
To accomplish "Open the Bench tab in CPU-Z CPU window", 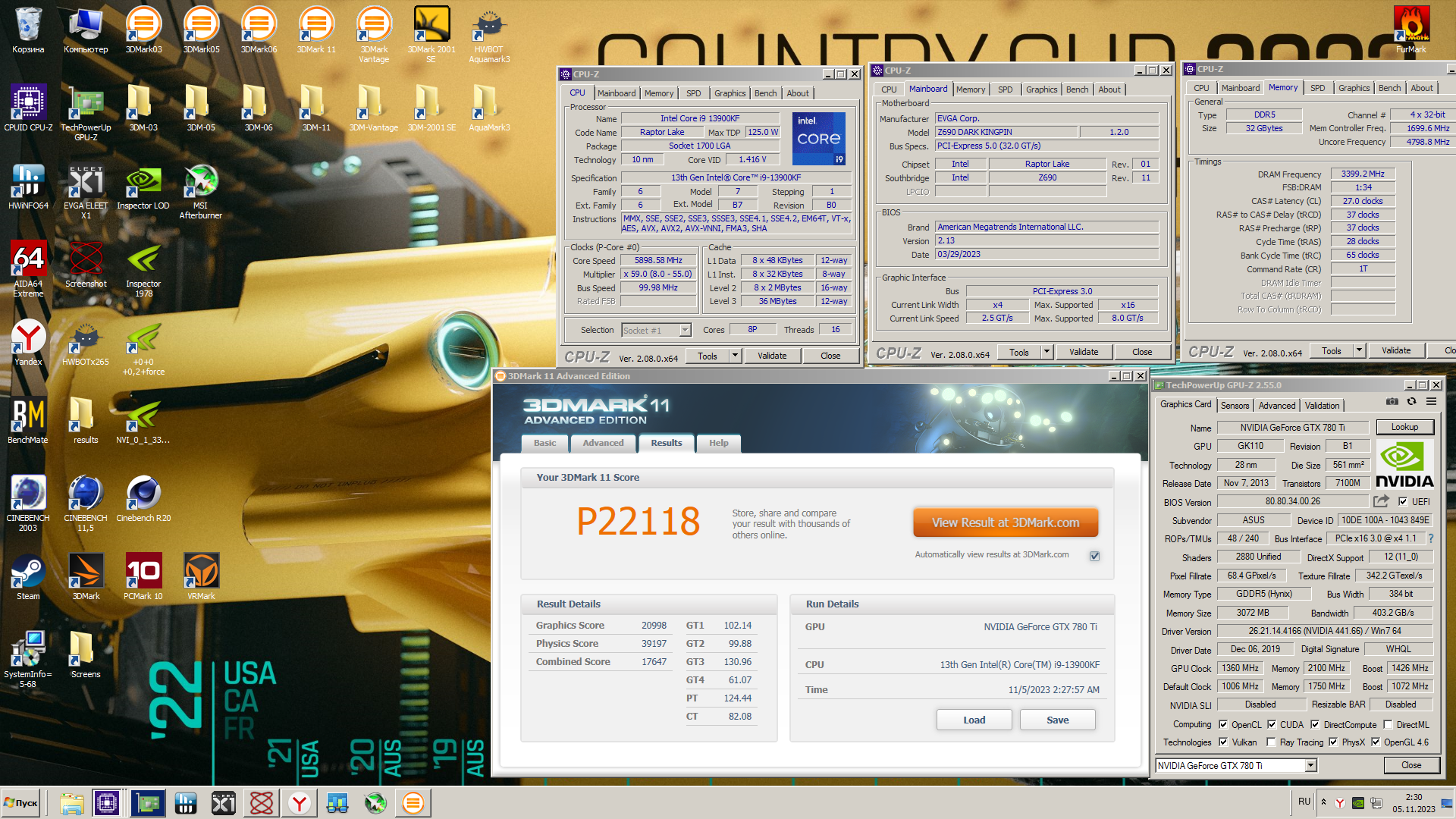I will point(765,93).
